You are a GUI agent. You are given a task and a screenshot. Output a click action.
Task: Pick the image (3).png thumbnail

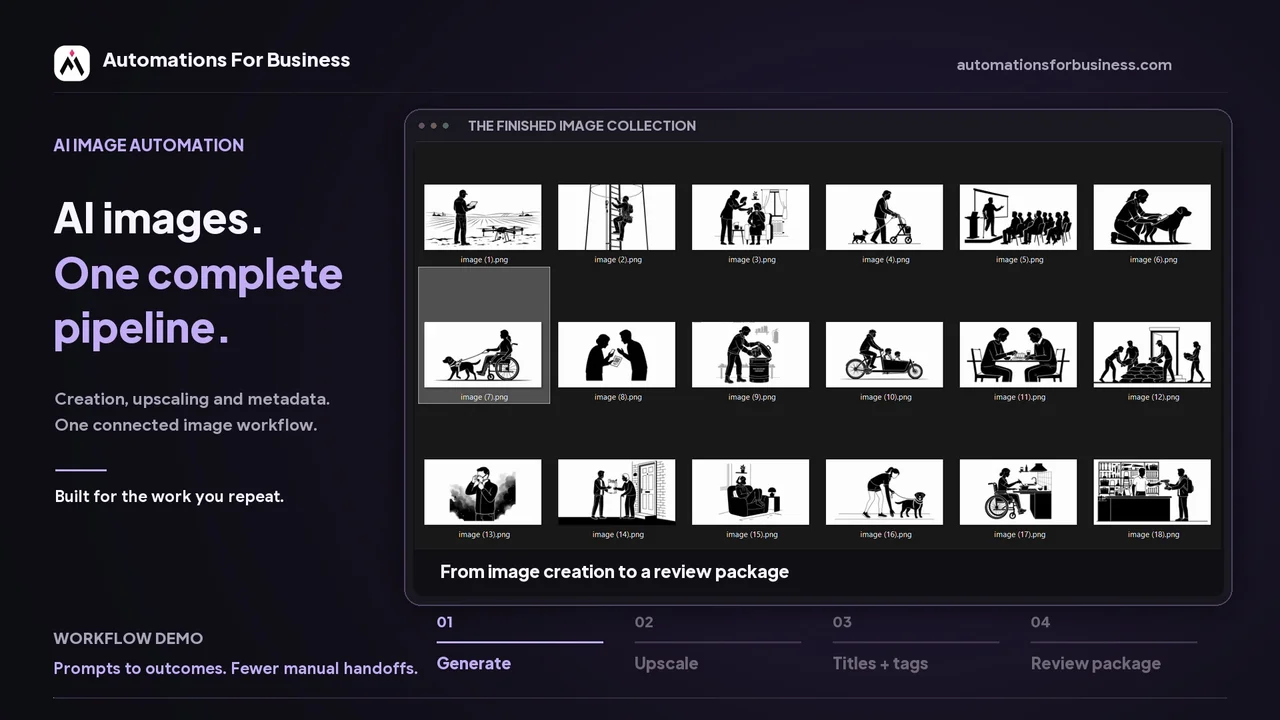[x=751, y=217]
